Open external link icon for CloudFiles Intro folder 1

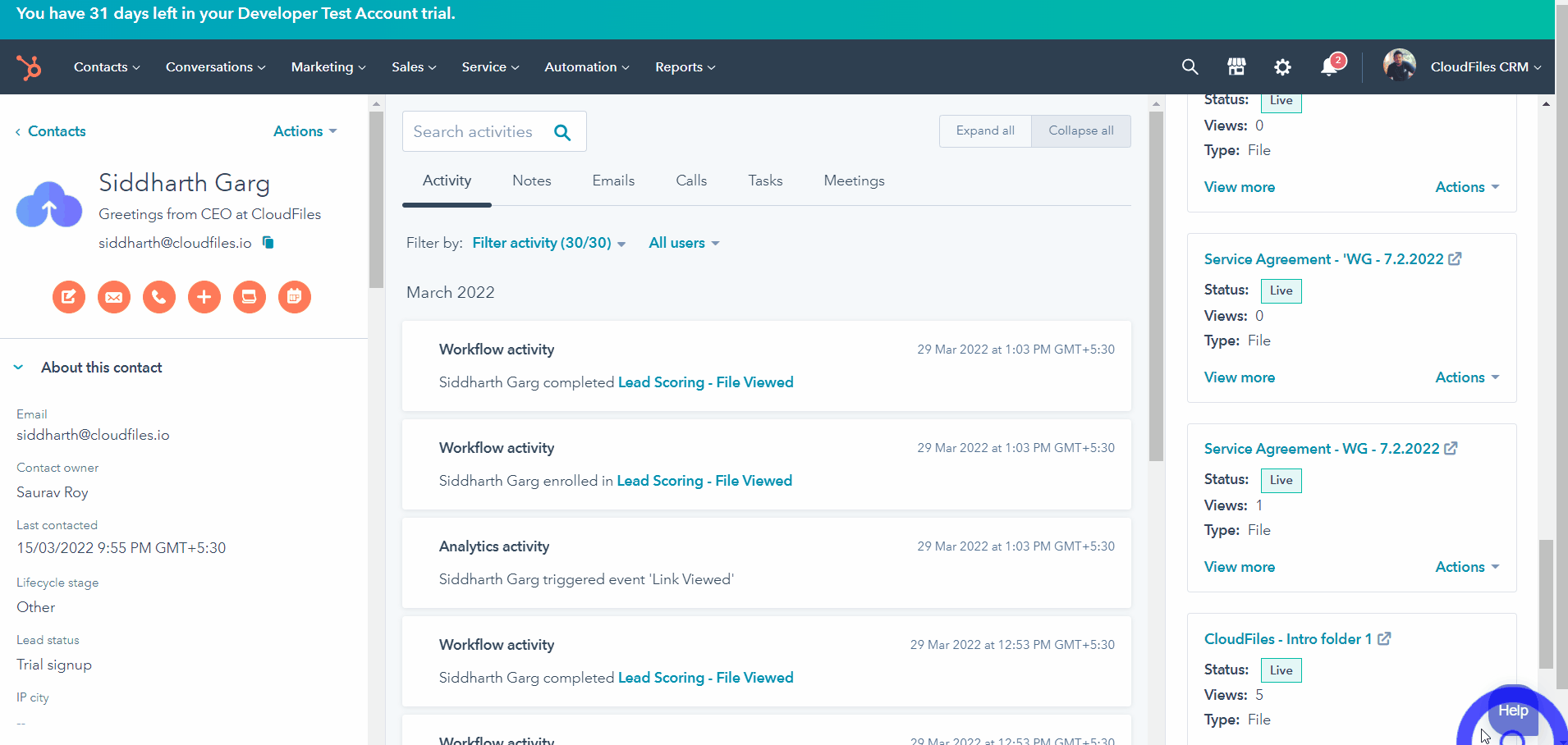[x=1384, y=638]
